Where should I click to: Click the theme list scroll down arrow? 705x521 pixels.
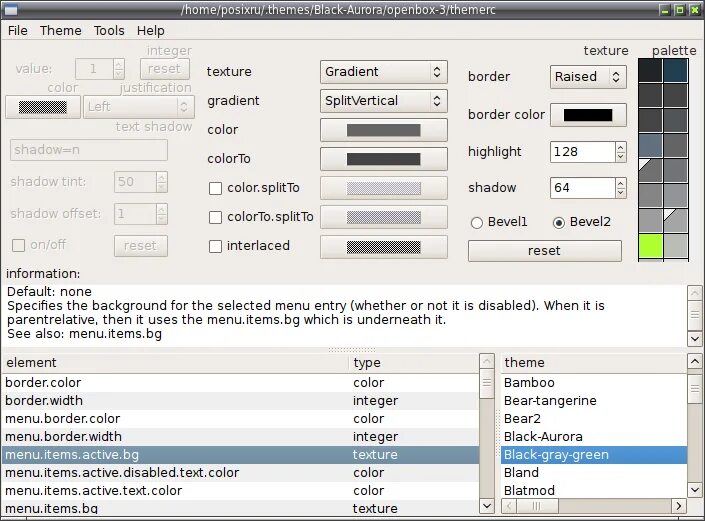(x=695, y=490)
